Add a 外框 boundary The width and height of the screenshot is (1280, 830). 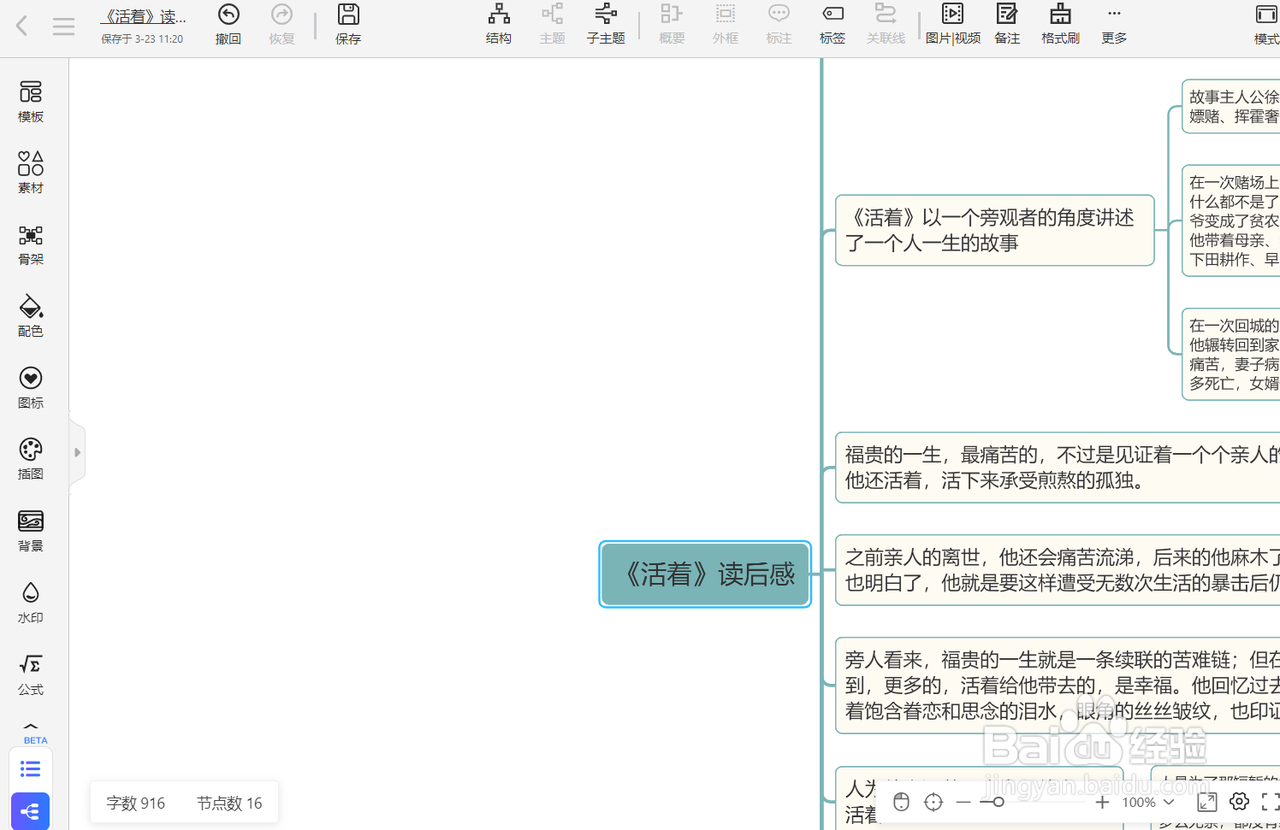click(x=725, y=25)
